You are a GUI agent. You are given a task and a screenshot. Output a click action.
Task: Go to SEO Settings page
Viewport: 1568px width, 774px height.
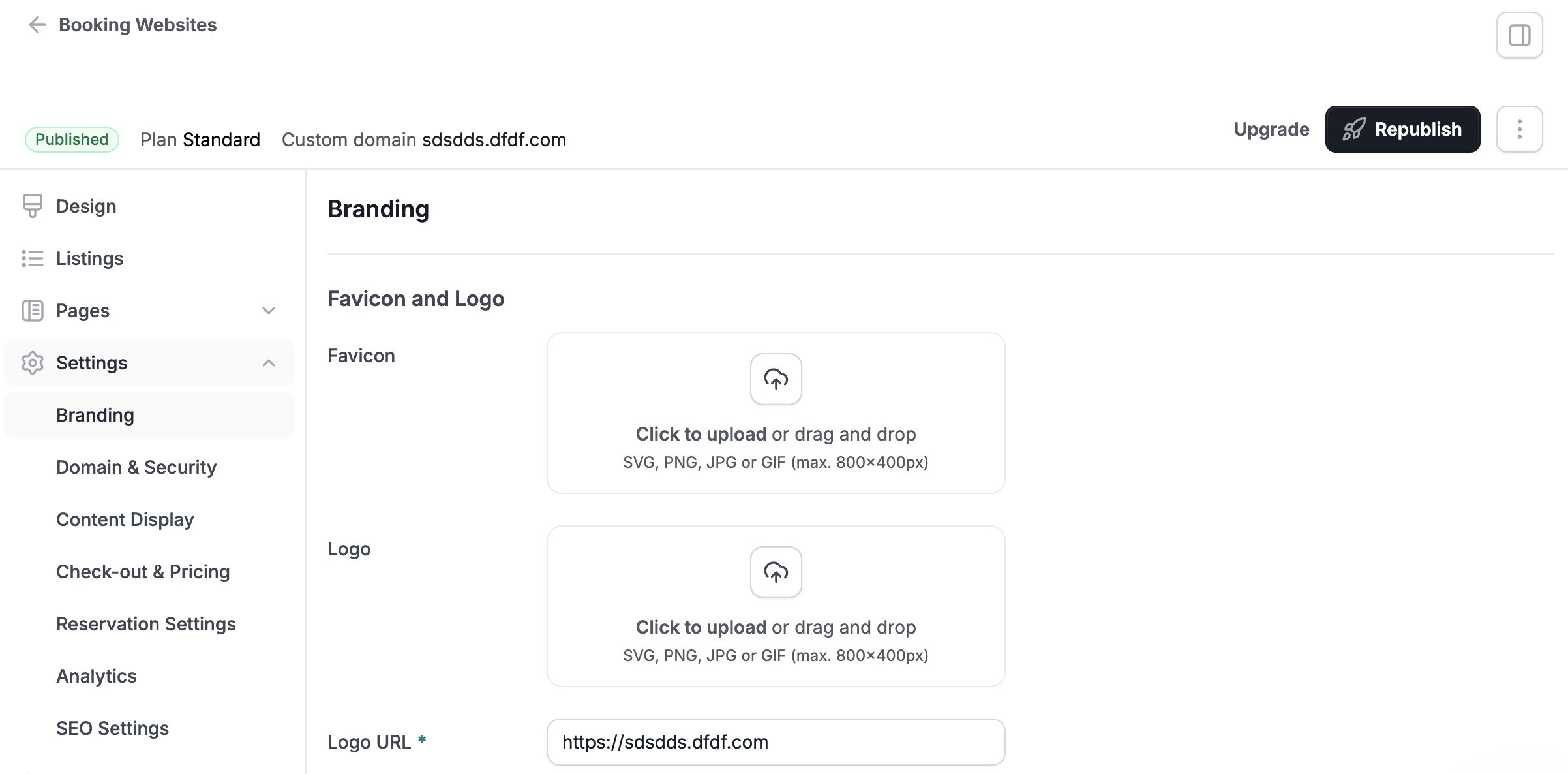pos(112,728)
